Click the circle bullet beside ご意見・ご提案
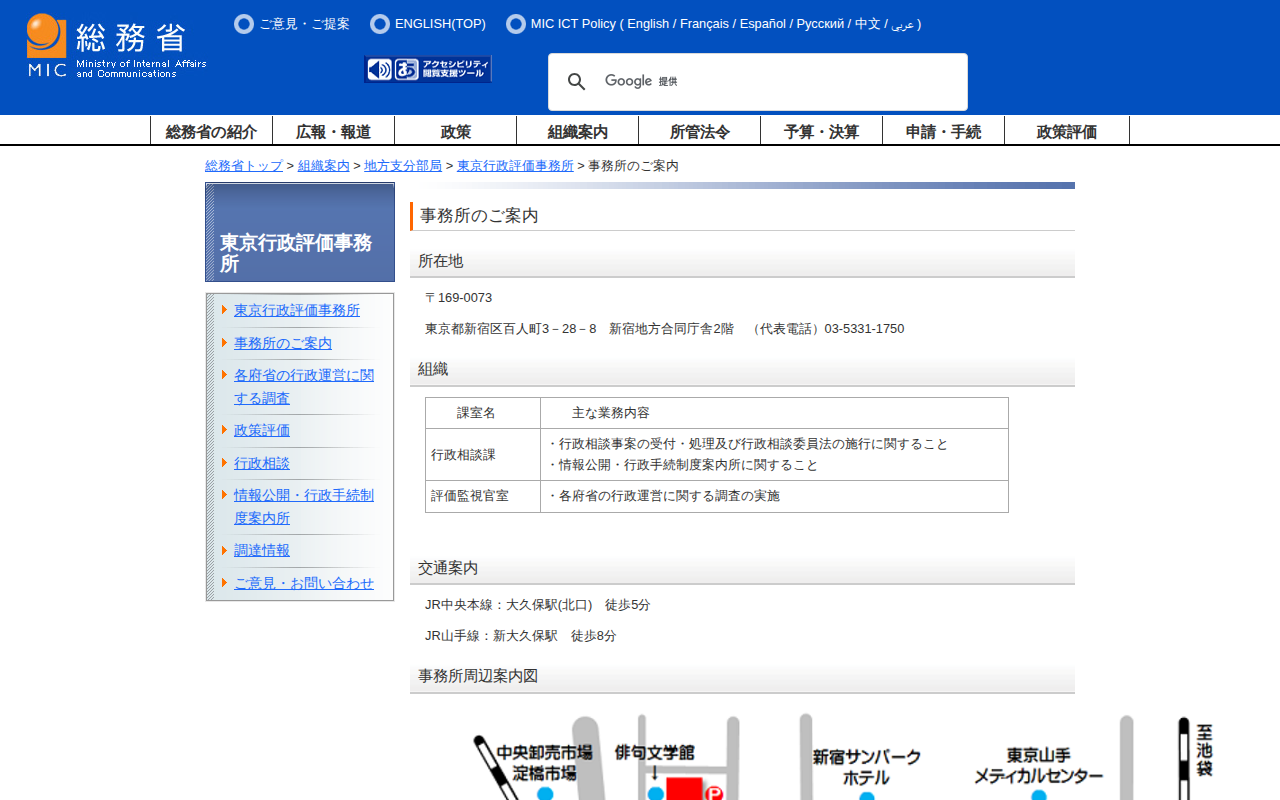This screenshot has width=1280, height=800. pos(244,24)
